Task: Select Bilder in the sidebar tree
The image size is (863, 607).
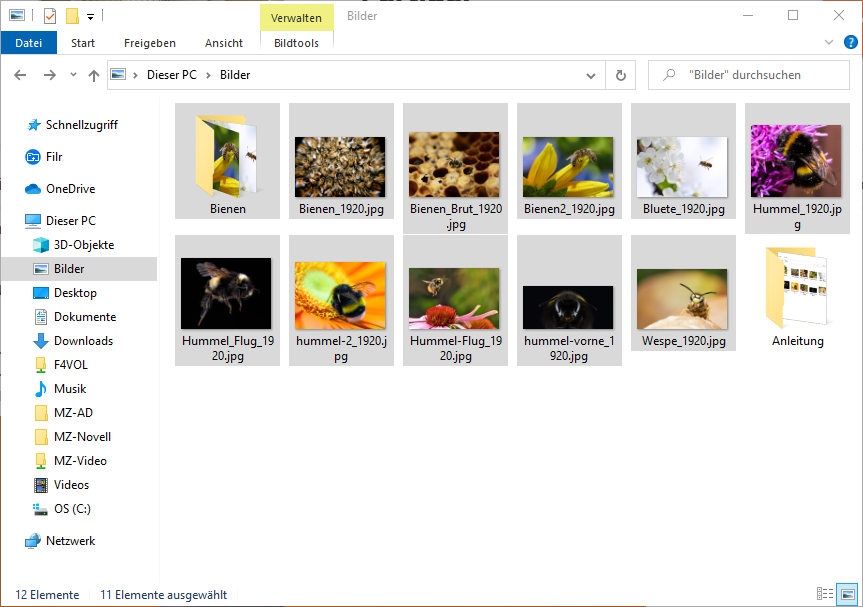Action: coord(79,269)
